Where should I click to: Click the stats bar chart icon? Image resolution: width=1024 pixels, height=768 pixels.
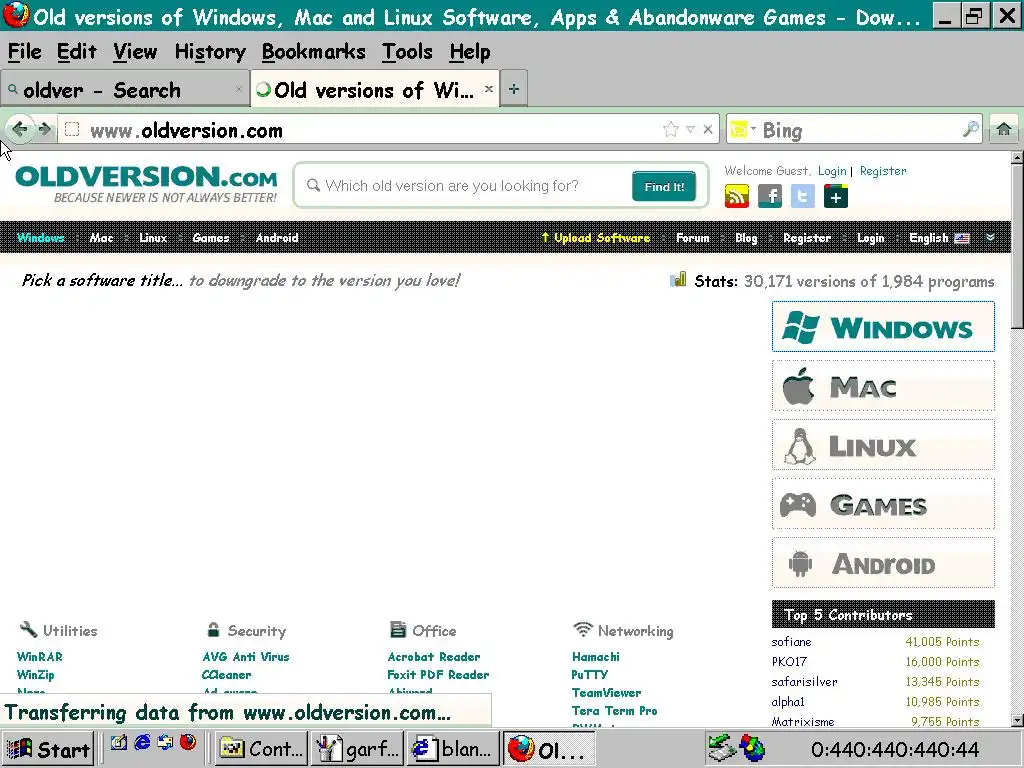coord(679,280)
